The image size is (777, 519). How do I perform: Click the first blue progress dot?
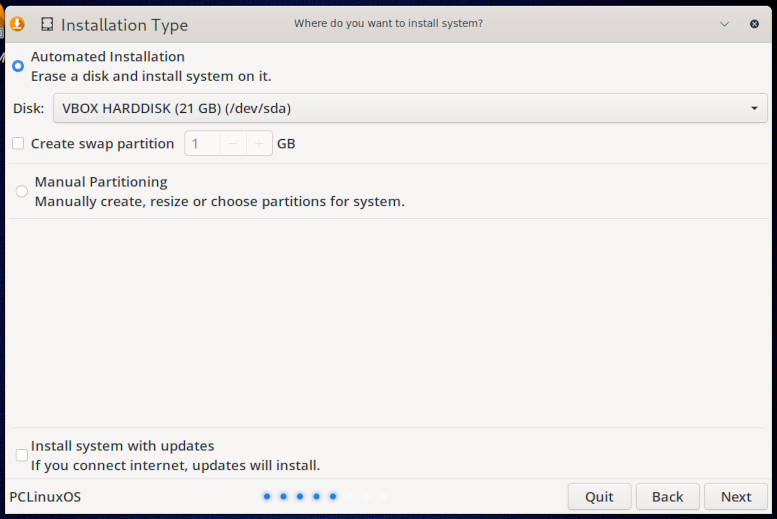click(x=267, y=496)
